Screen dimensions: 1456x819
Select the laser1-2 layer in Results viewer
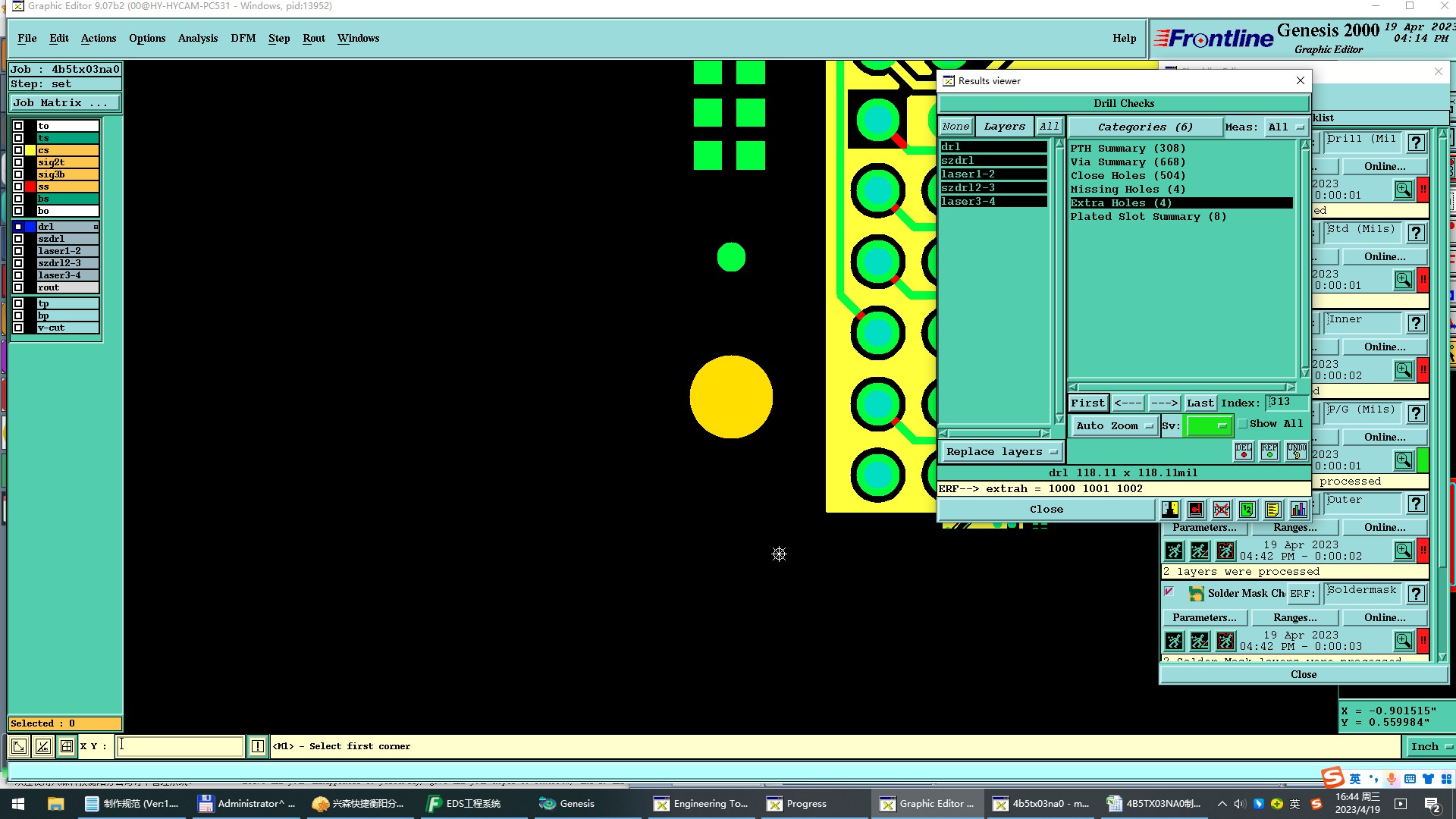click(x=993, y=174)
